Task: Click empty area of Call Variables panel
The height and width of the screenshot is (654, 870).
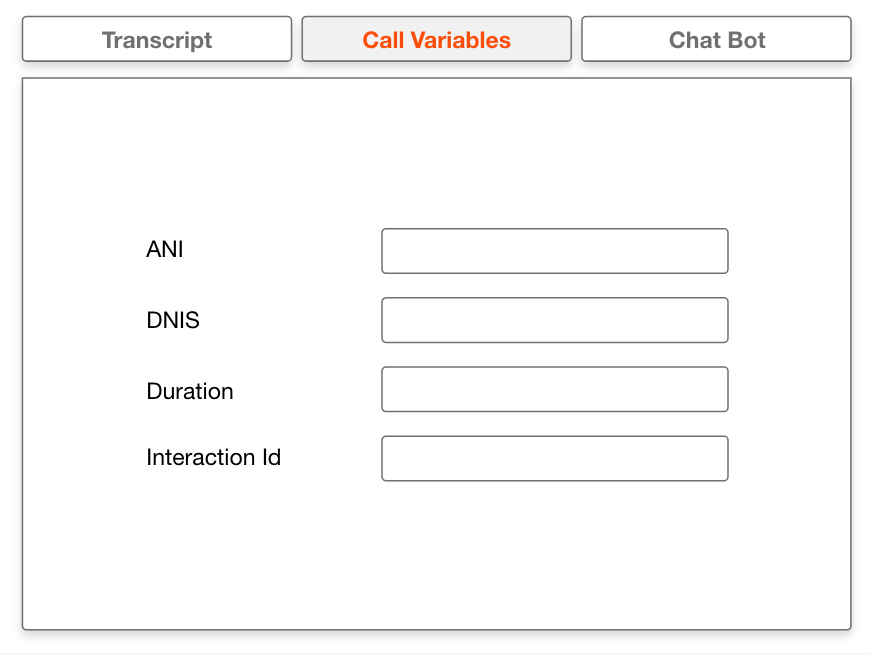Action: 436,560
